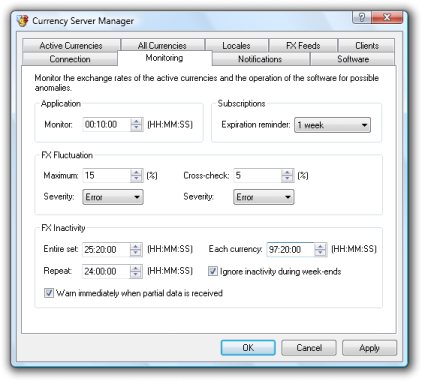
Task: Click the Currency Server Manager title bar icon
Action: (x=22, y=21)
